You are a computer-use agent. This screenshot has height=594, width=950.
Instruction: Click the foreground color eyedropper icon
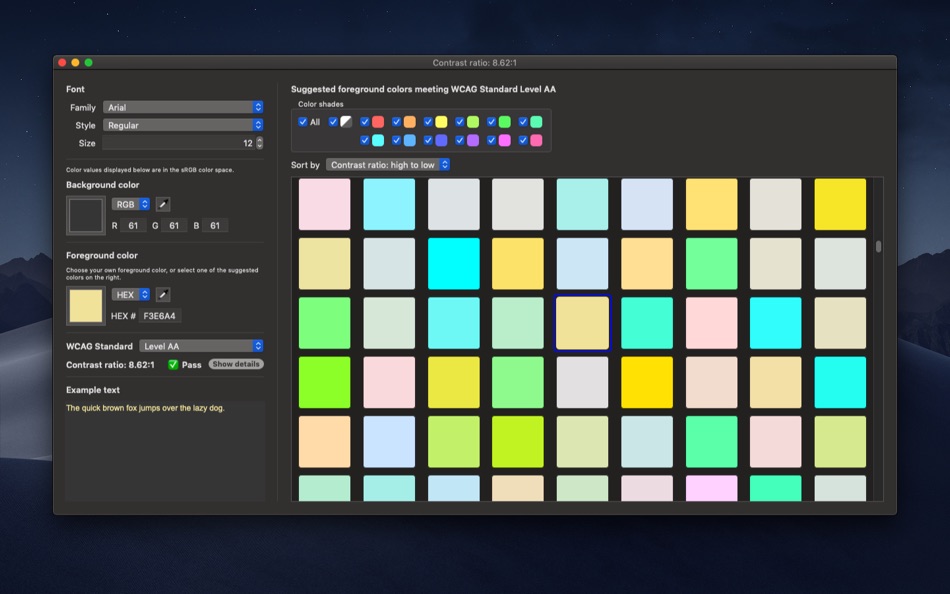[163, 295]
